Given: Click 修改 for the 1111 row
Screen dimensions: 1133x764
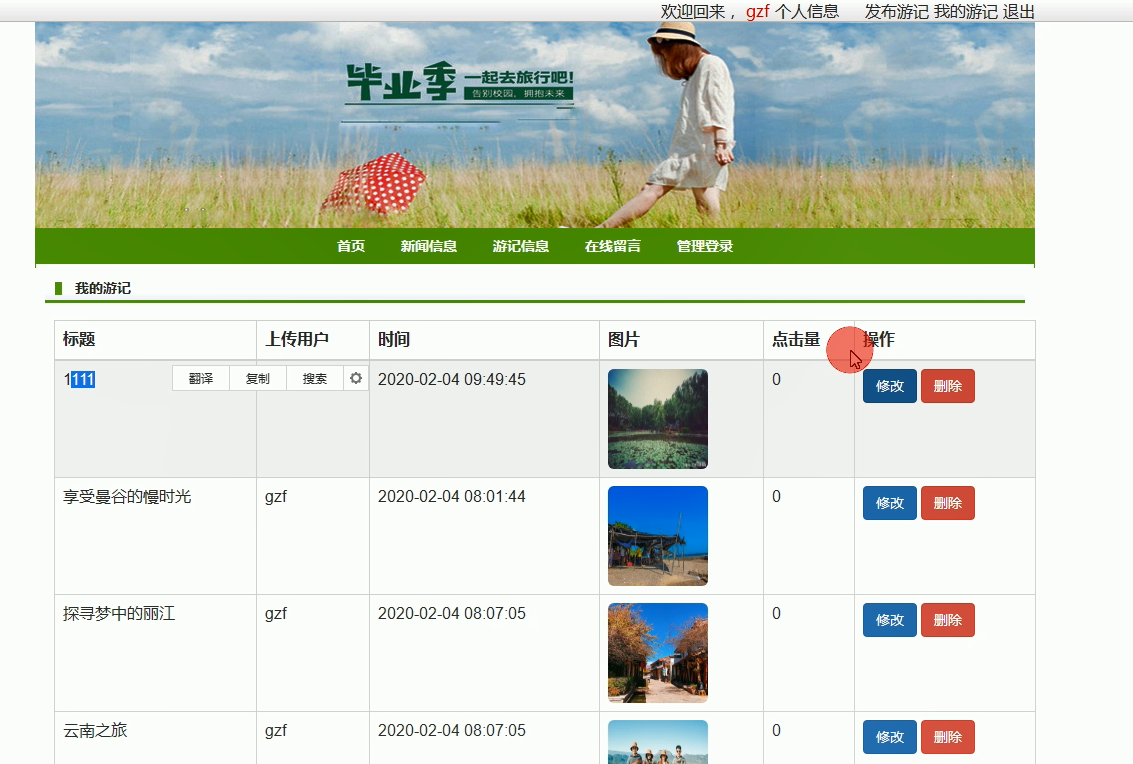Looking at the screenshot, I should point(889,386).
